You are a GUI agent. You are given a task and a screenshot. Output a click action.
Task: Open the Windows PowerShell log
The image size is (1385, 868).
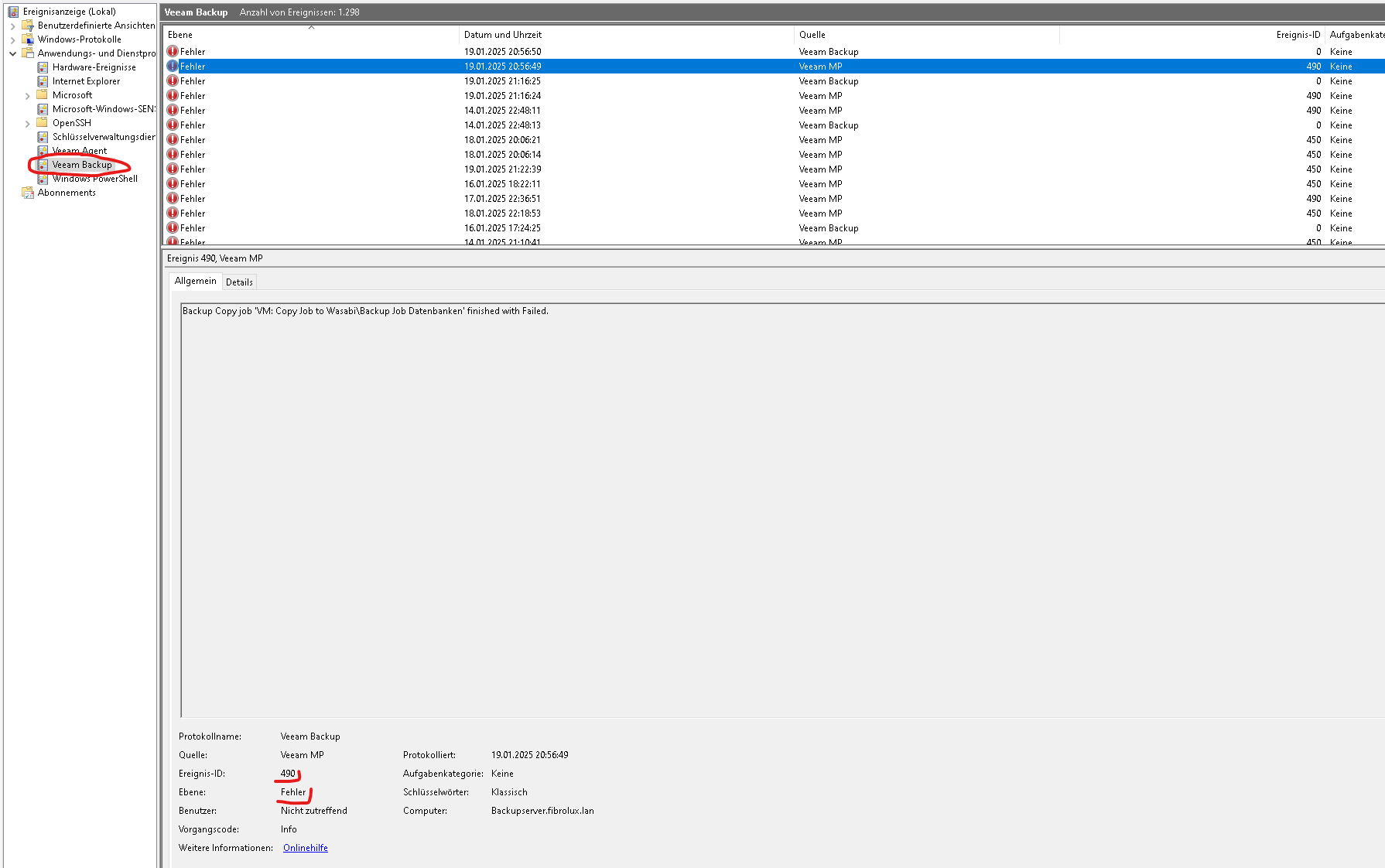(95, 179)
